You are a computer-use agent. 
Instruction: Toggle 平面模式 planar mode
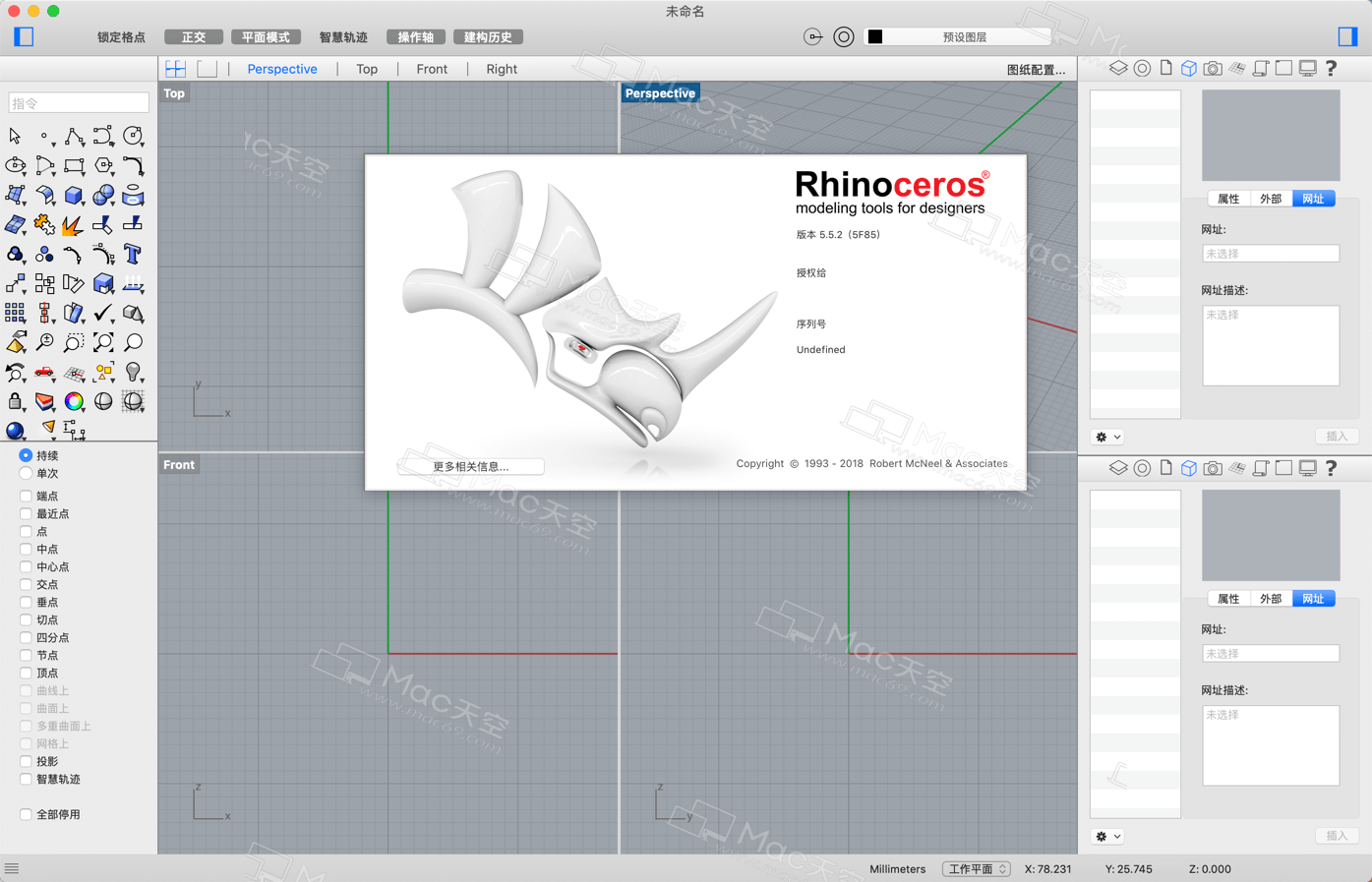(266, 37)
